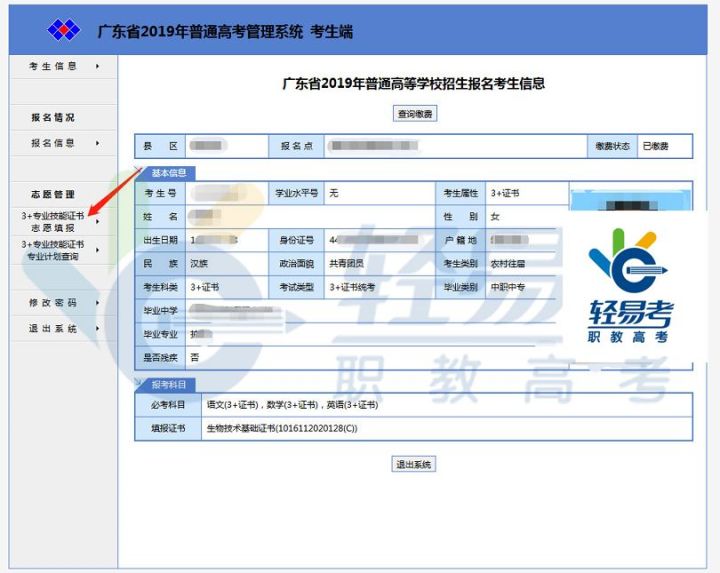Expand arrow next to 3+专业技能证书专业计划查询
720x573 pixels.
point(97,250)
